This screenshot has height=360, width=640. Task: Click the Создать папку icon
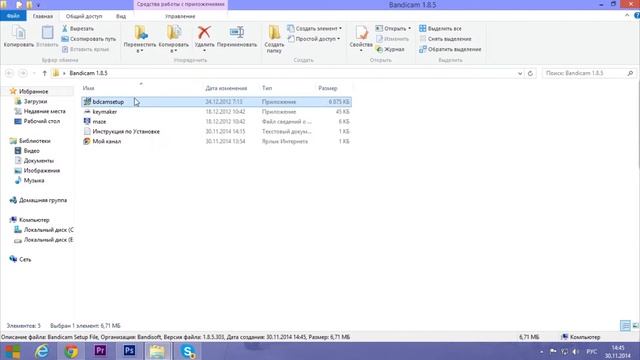click(274, 33)
